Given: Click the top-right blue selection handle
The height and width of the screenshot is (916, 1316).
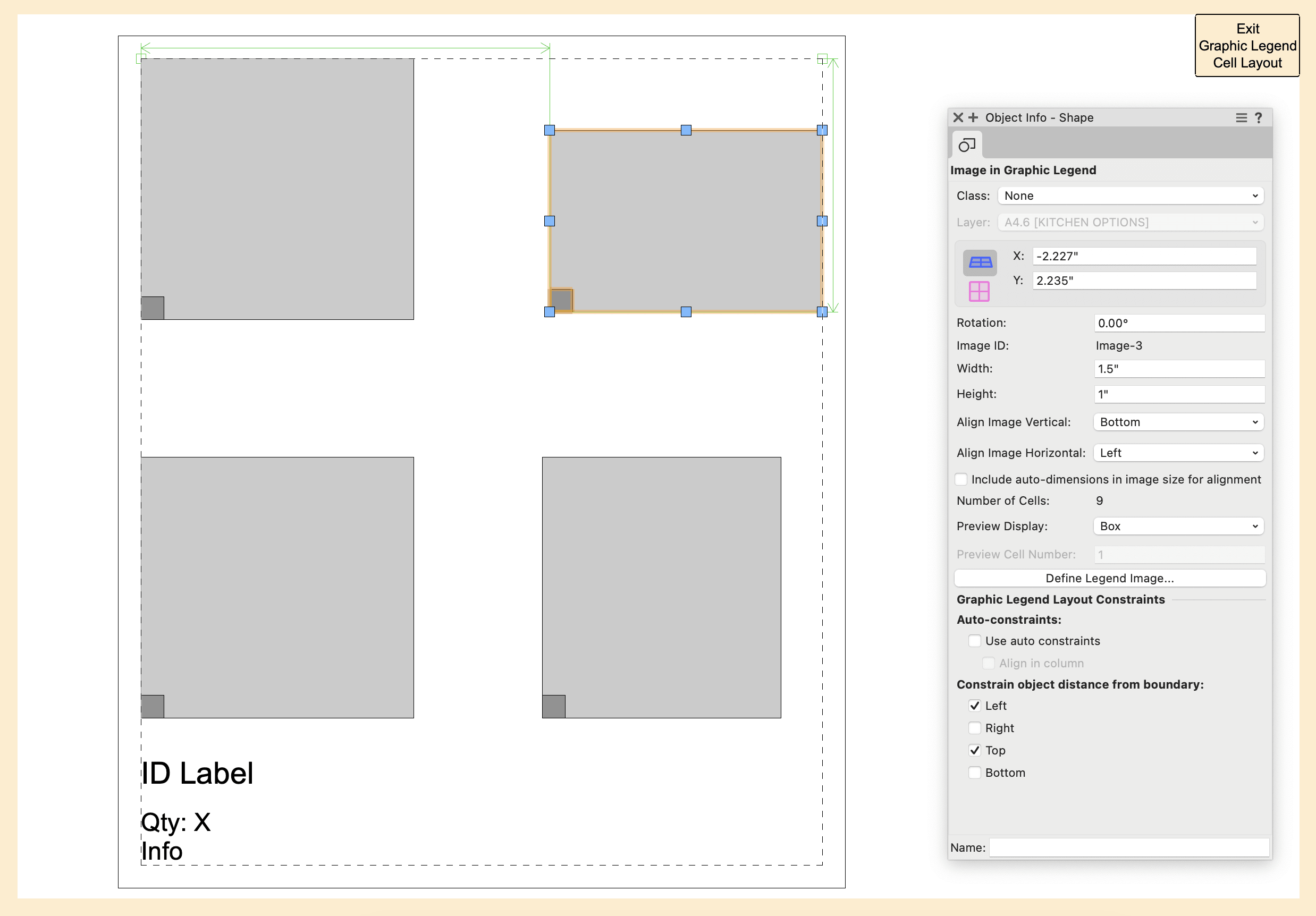Looking at the screenshot, I should [x=822, y=130].
